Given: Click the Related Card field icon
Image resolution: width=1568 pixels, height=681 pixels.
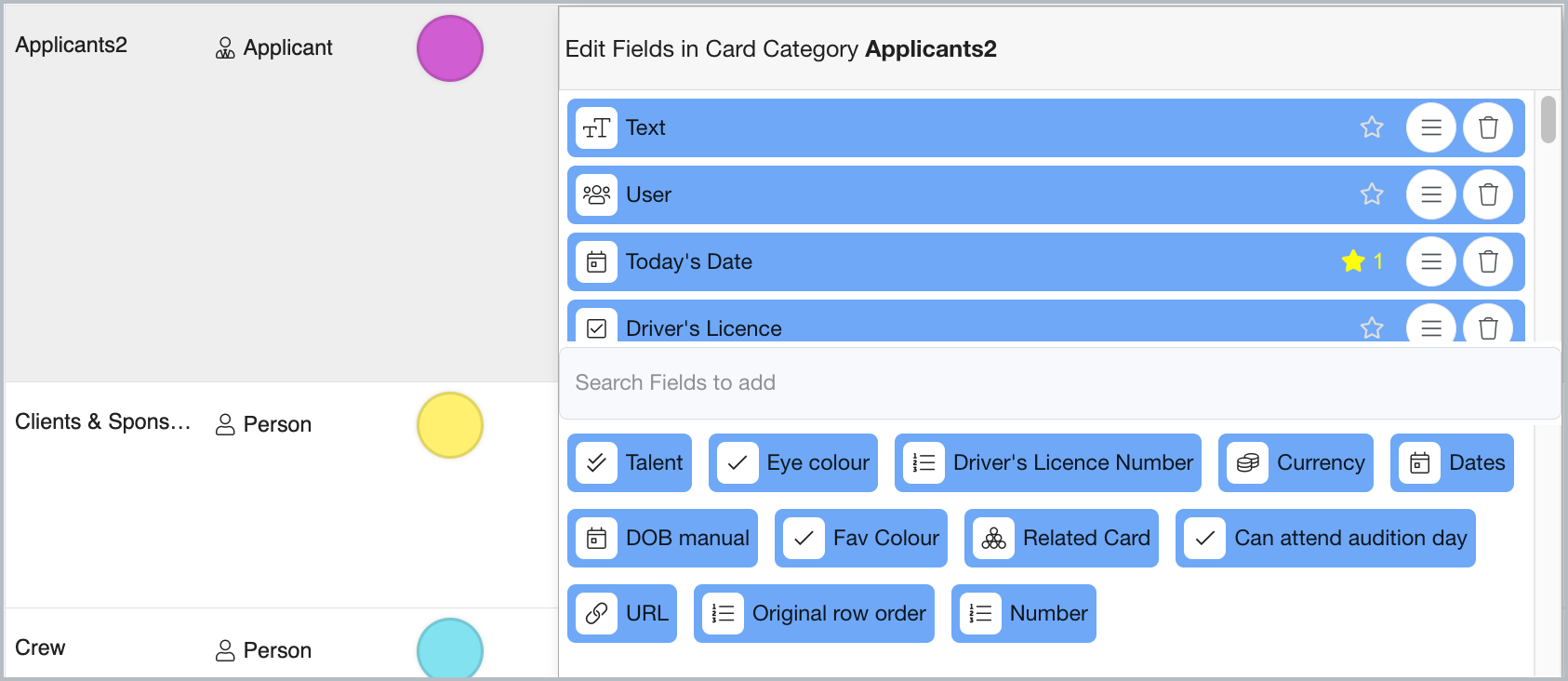Looking at the screenshot, I should (993, 538).
